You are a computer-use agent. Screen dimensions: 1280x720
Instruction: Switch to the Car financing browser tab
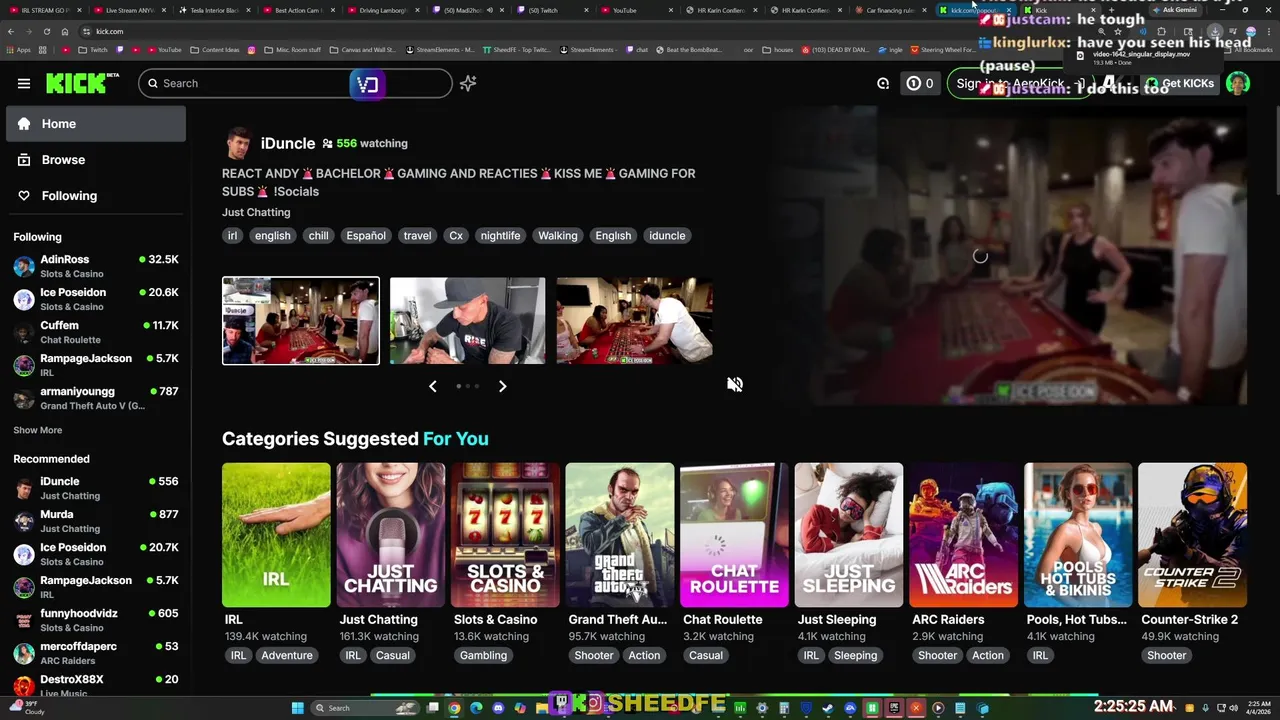[x=890, y=10]
